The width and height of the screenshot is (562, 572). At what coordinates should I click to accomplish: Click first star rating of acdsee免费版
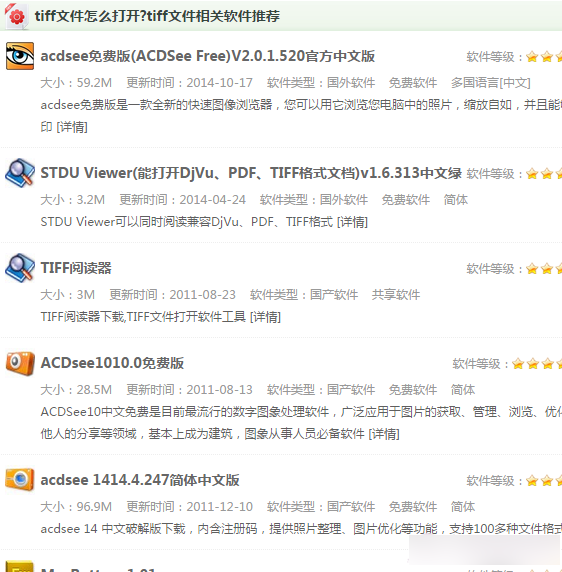pos(532,57)
